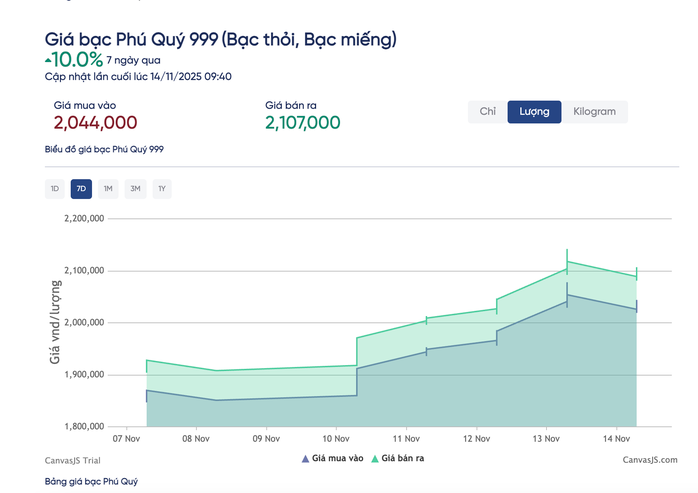
Task: Click the blue triangle legend marker for Giá mua vào
Action: (305, 459)
